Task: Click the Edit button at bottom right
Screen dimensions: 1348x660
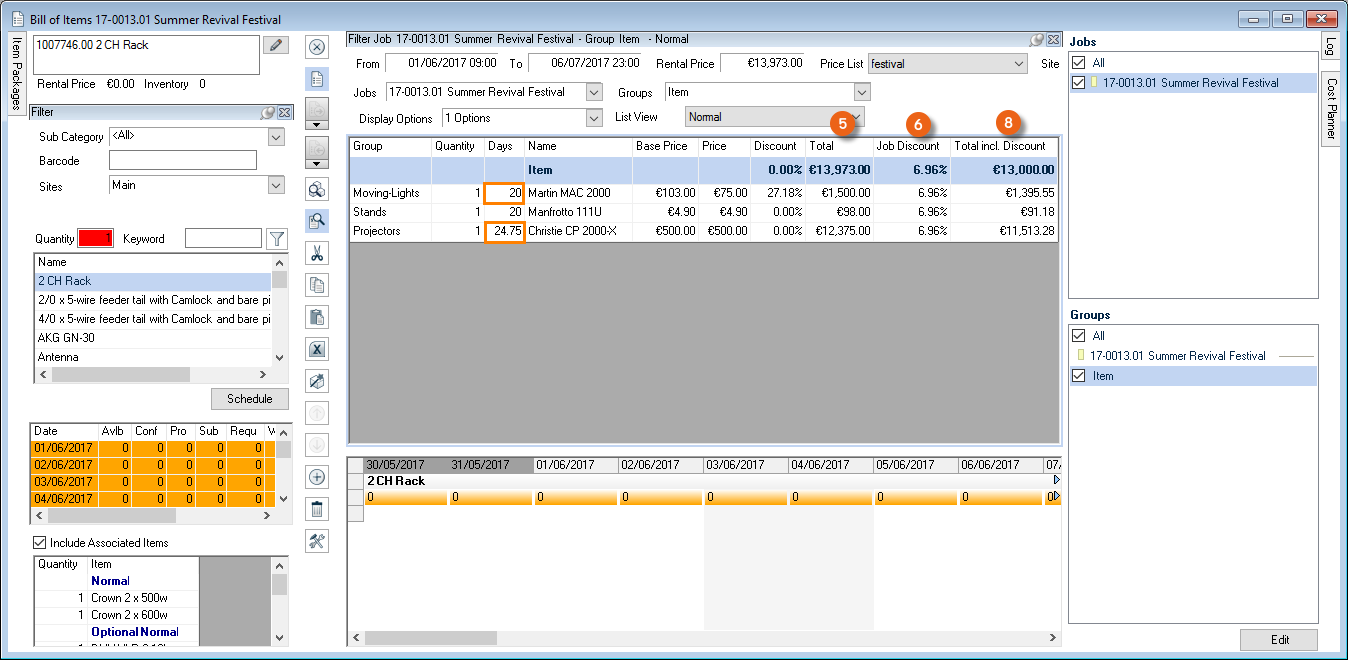Action: [1279, 640]
